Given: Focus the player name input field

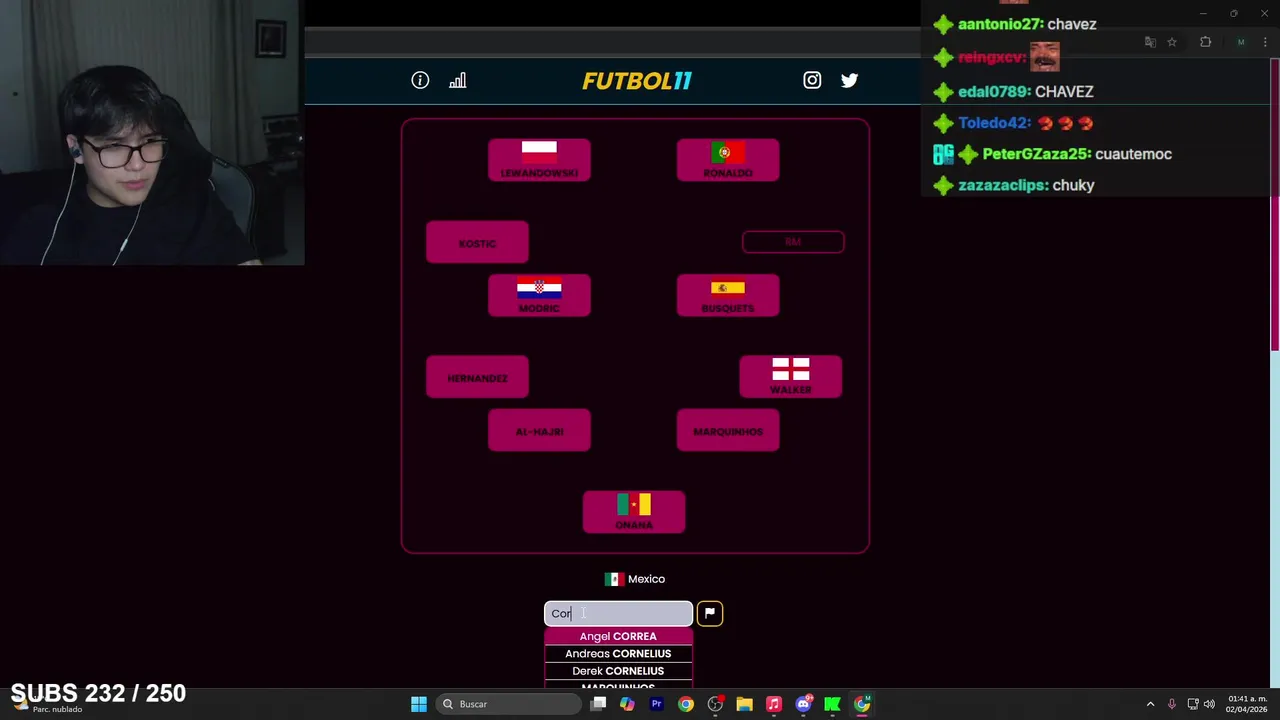Looking at the screenshot, I should (618, 613).
